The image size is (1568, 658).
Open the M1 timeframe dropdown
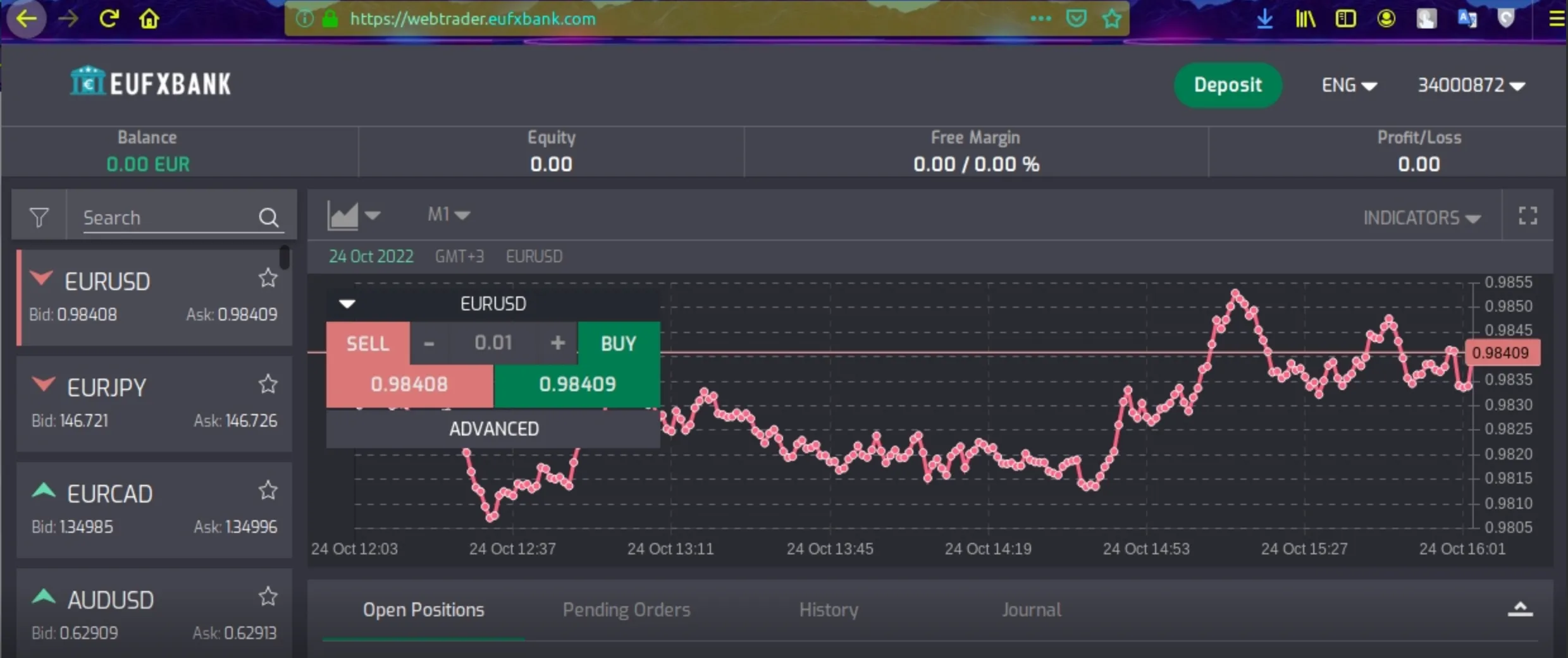point(448,215)
